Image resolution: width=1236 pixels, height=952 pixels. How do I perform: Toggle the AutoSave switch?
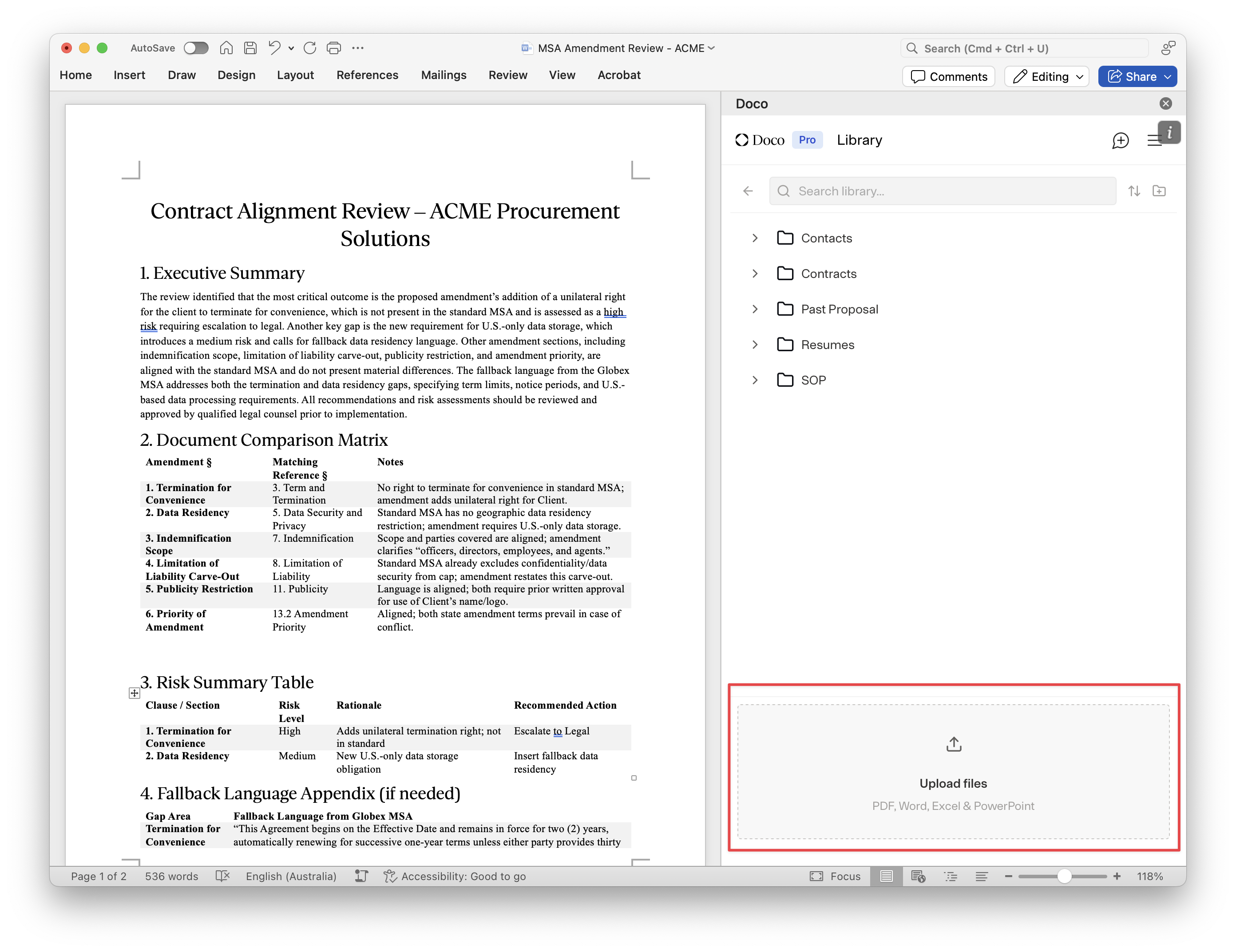(196, 48)
